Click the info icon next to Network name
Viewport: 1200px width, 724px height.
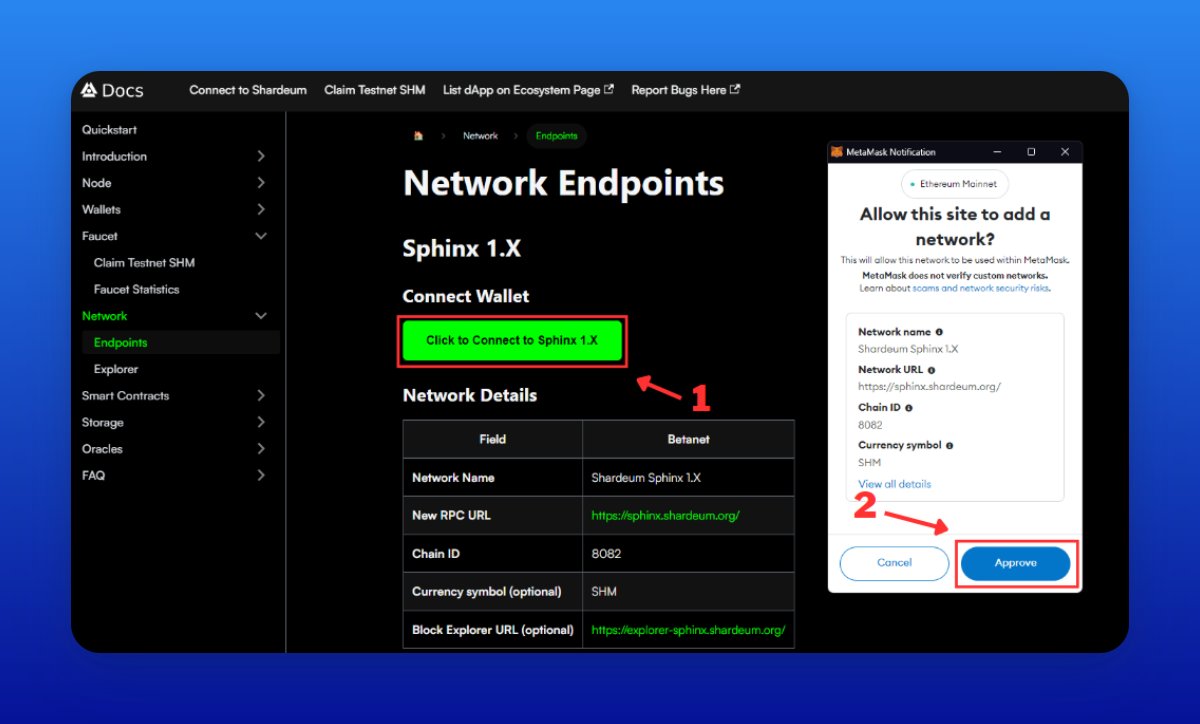(939, 332)
